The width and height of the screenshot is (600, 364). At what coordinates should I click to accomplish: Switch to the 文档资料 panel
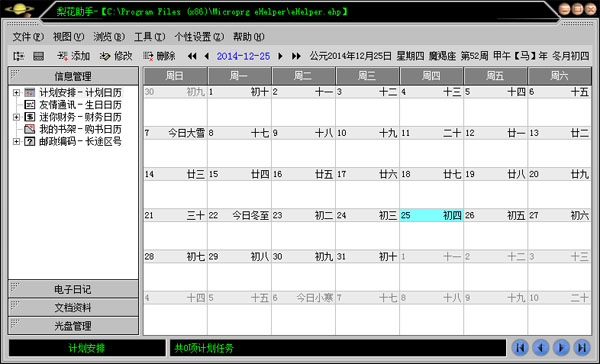(x=73, y=307)
